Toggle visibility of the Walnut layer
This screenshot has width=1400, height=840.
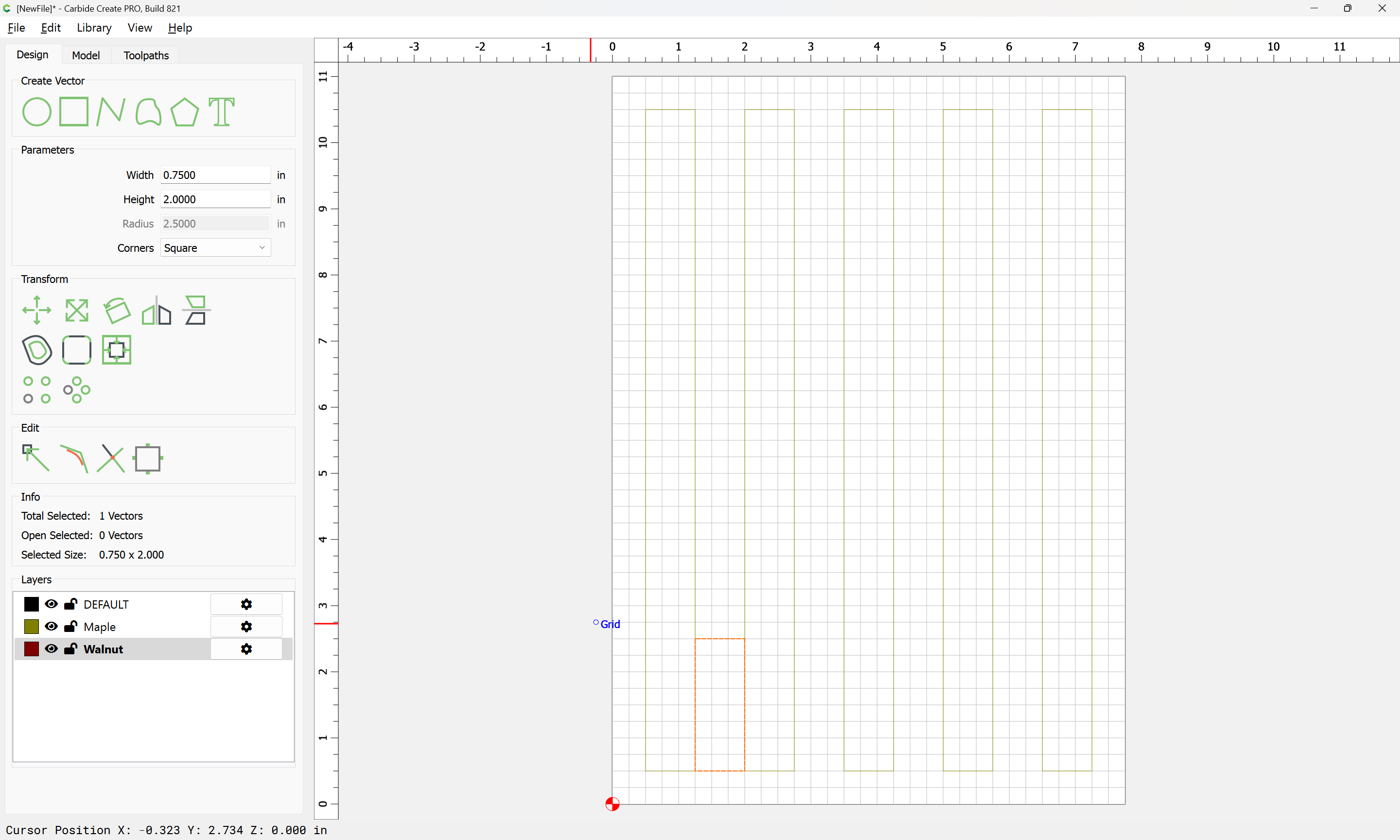click(x=52, y=648)
